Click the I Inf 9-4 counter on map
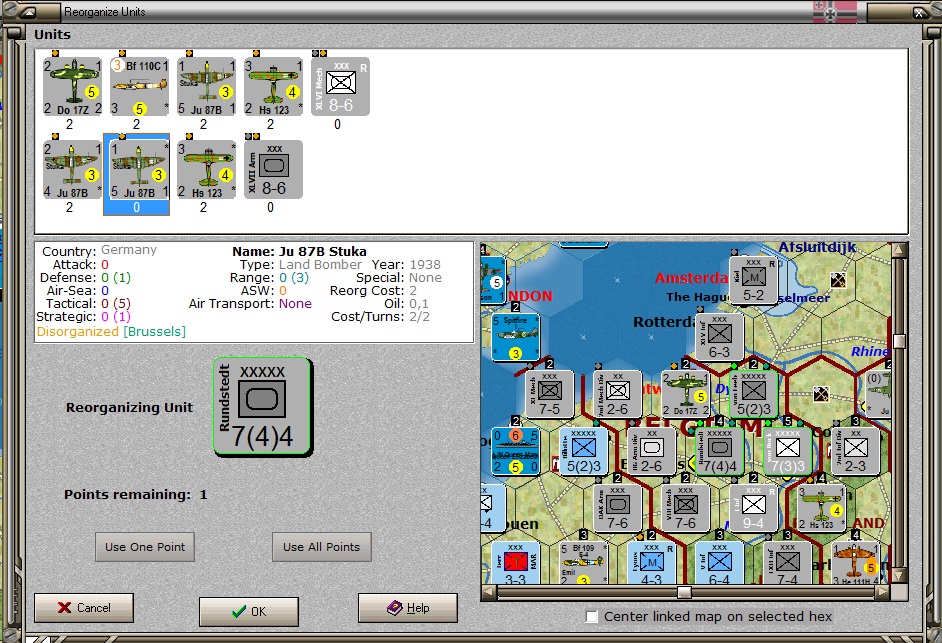The image size is (942, 643). pos(753,508)
